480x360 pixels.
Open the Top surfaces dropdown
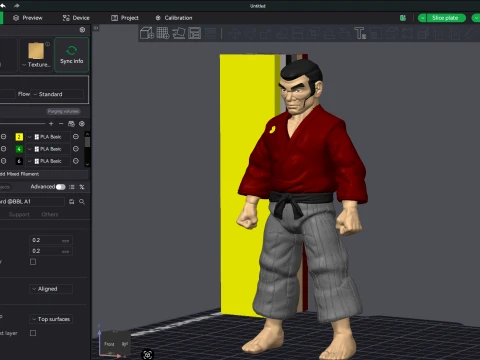[x=51, y=319]
